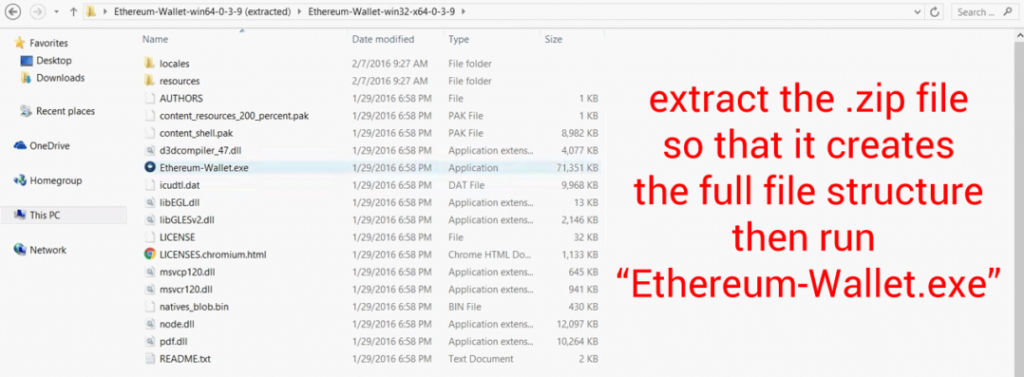Open Favorites in the navigation pane
The image size is (1024, 377).
click(48, 43)
